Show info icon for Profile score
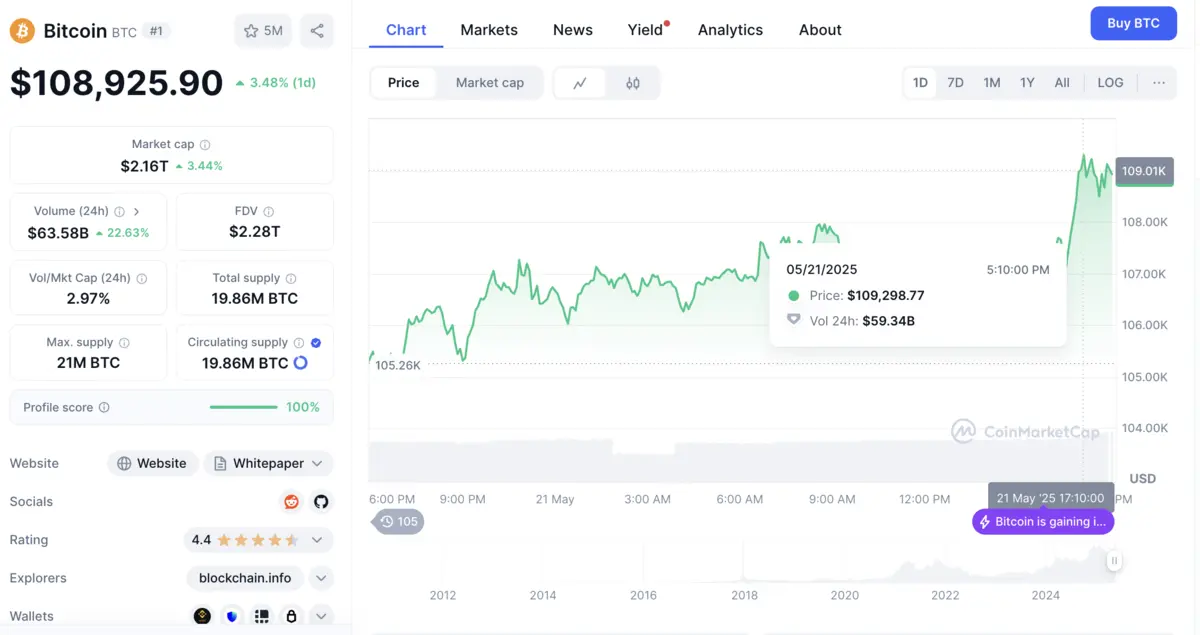The image size is (1200, 635). point(104,408)
